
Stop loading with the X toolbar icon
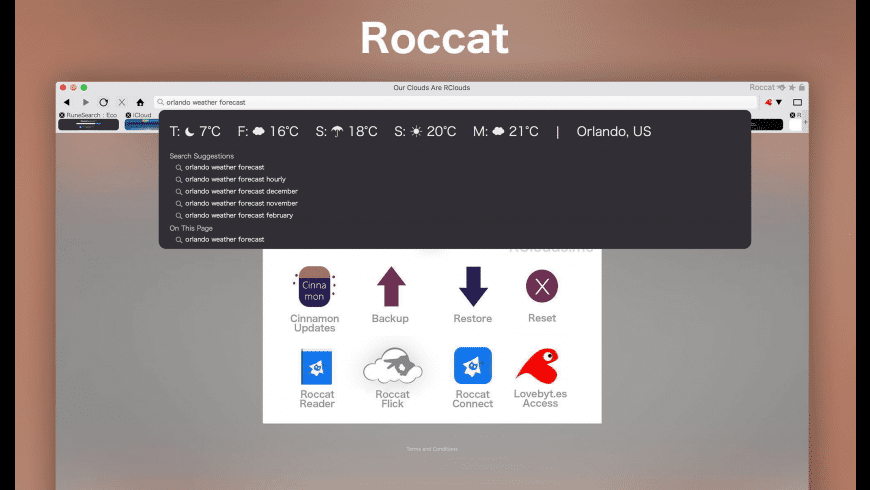click(122, 102)
